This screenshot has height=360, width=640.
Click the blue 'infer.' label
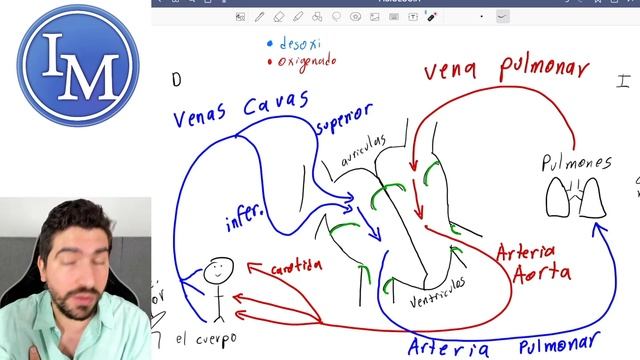[x=245, y=217]
